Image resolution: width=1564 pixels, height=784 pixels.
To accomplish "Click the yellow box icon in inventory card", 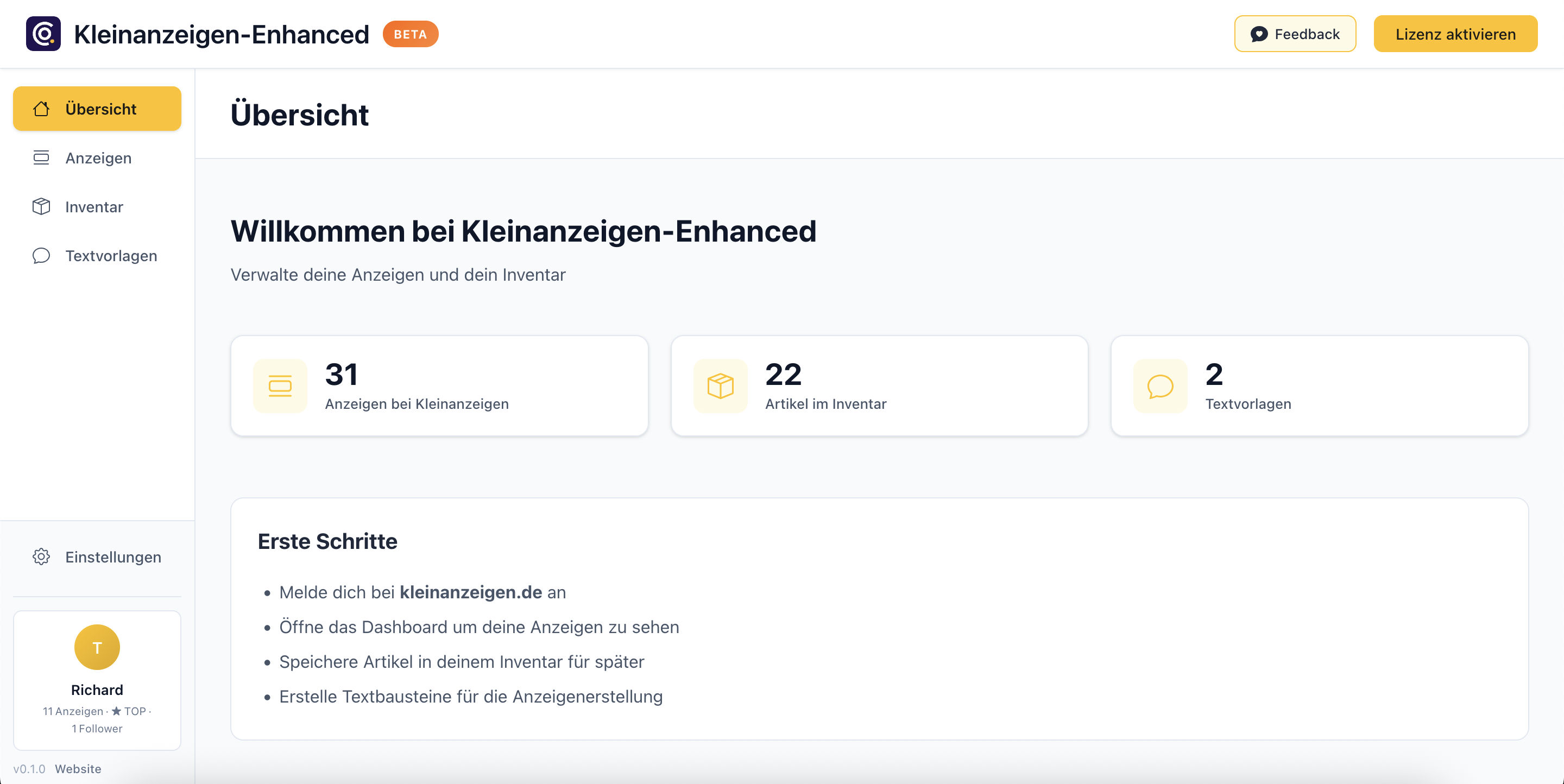I will 720,386.
